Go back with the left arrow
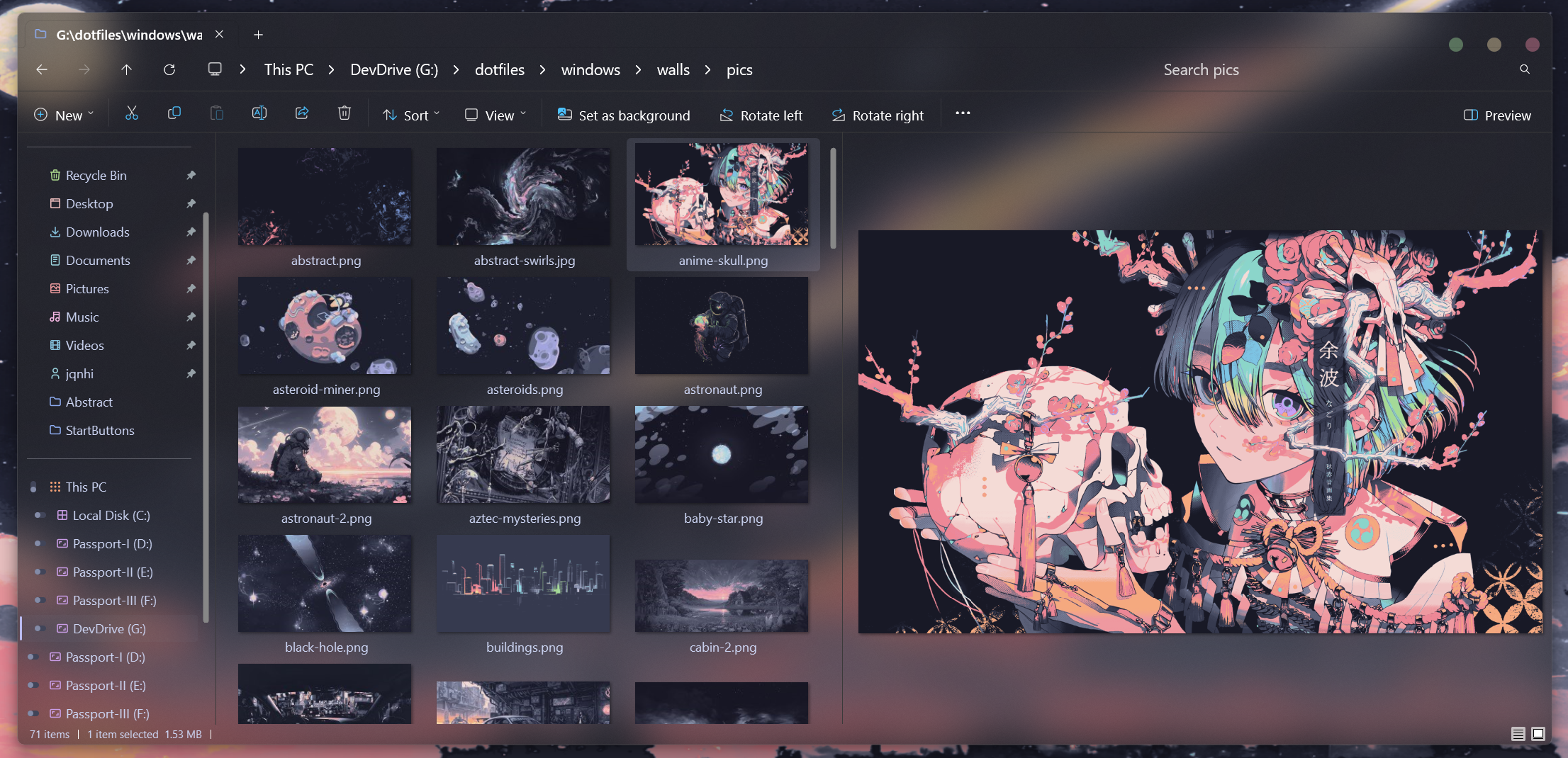The image size is (1568, 758). (42, 69)
